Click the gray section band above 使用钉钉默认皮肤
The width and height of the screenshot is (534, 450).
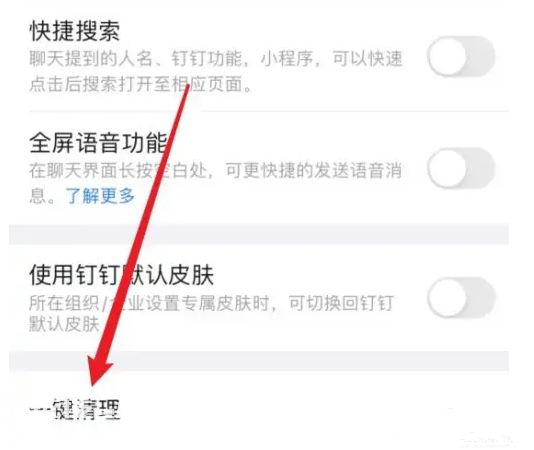pyautogui.click(x=259, y=234)
